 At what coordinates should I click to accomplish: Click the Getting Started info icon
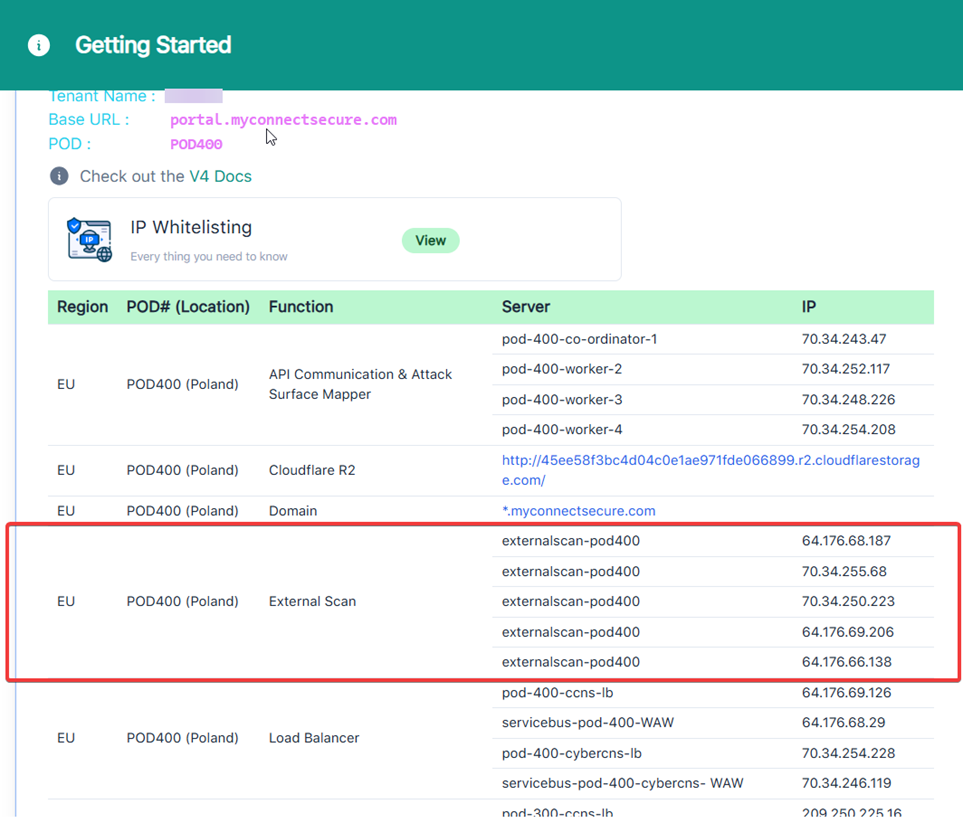(39, 45)
